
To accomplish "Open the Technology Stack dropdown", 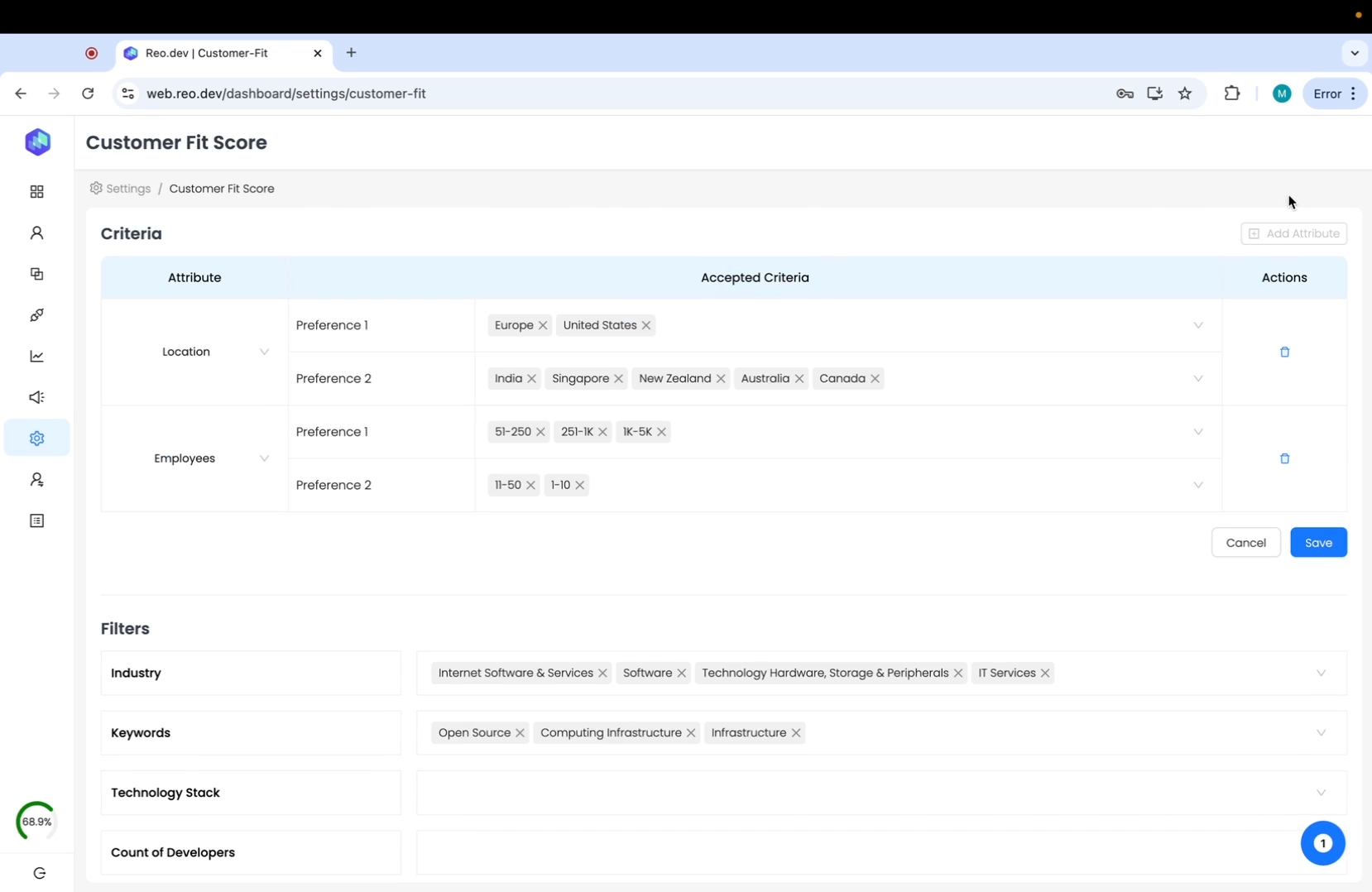I will 1321,793.
